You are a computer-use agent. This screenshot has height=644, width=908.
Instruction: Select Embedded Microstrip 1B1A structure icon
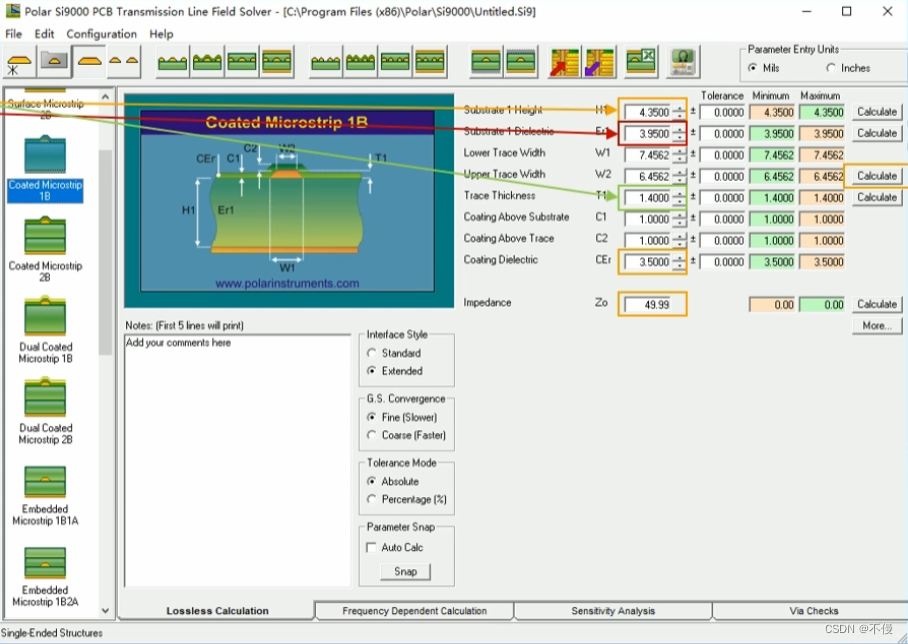(x=45, y=481)
